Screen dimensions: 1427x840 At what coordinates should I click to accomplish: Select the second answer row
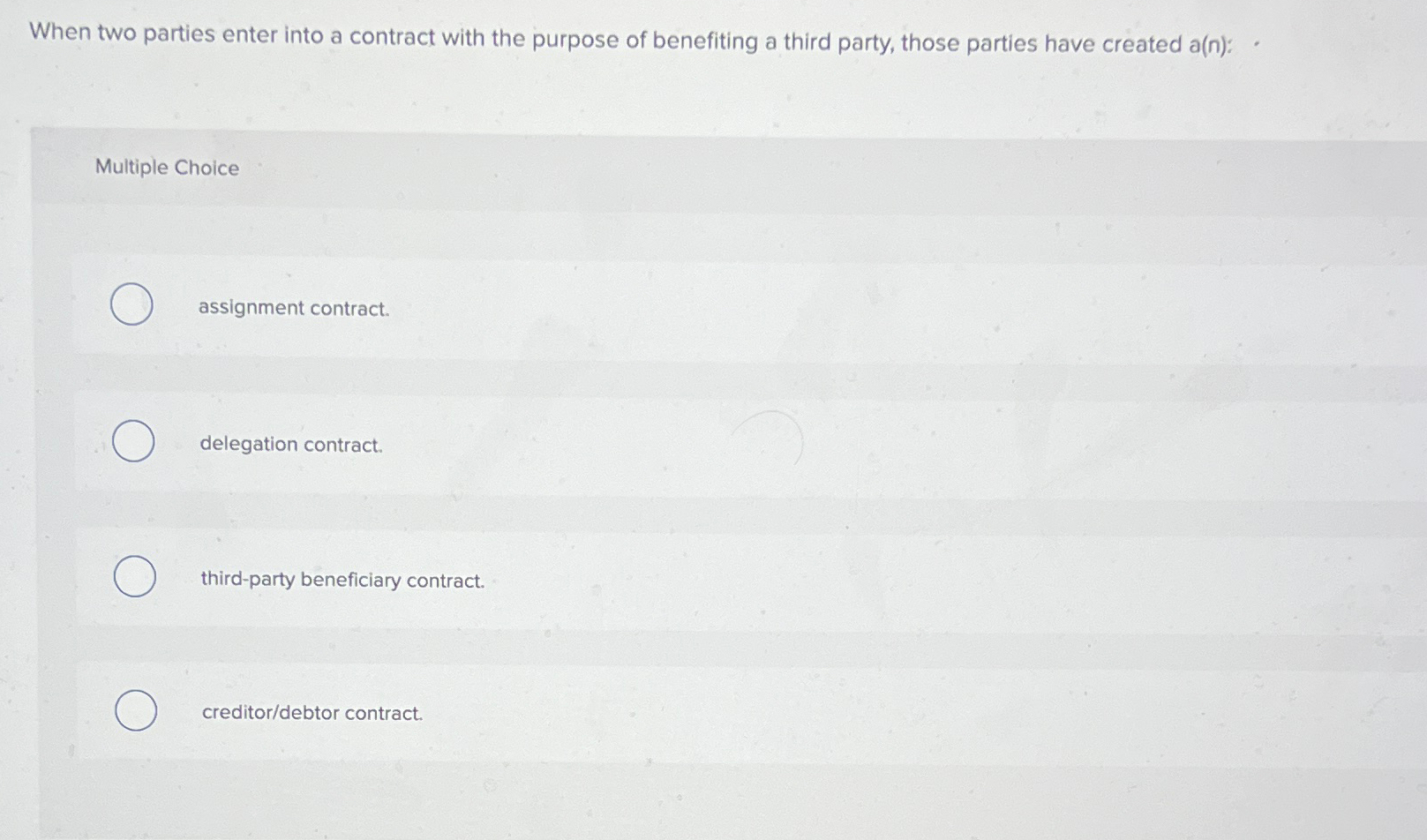click(x=529, y=443)
